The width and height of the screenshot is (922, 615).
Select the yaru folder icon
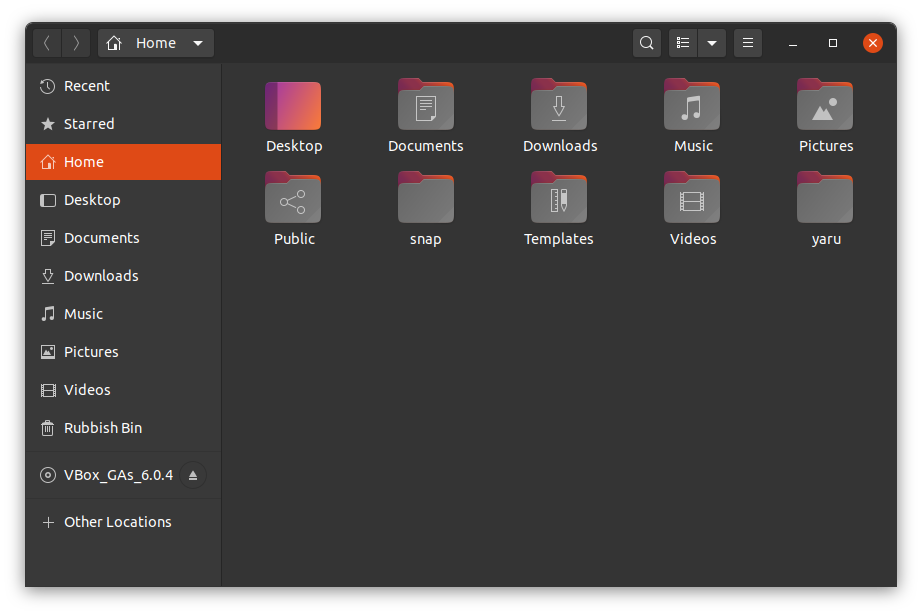coord(825,197)
